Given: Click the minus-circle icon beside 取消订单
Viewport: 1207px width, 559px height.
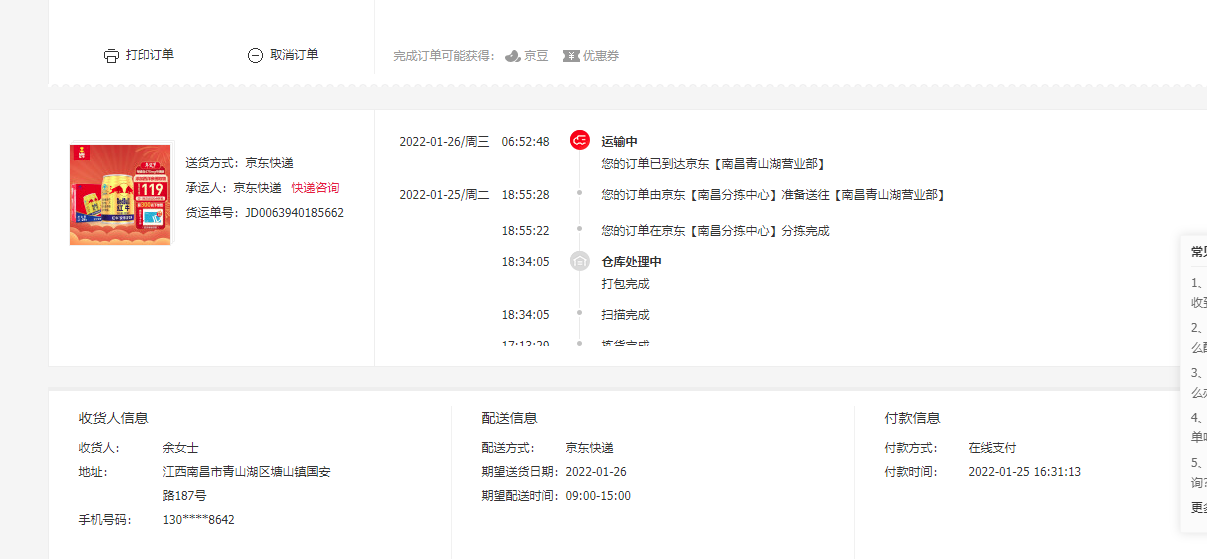Looking at the screenshot, I should pyautogui.click(x=255, y=56).
